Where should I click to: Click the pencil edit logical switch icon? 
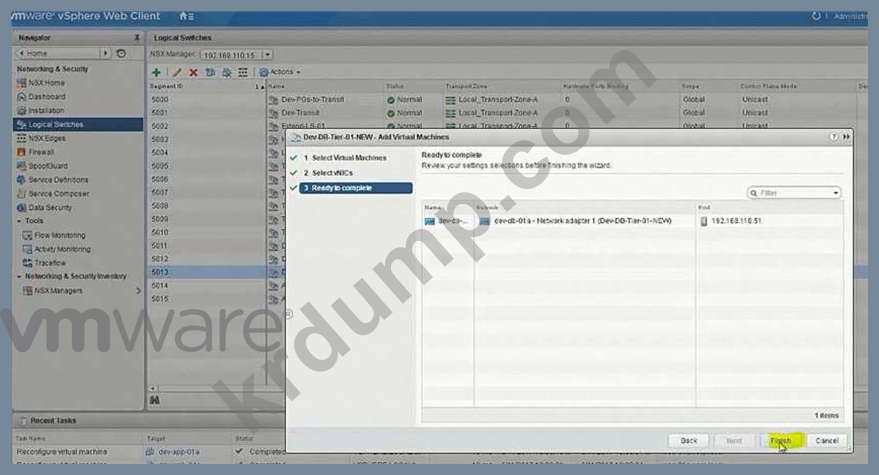tap(177, 72)
